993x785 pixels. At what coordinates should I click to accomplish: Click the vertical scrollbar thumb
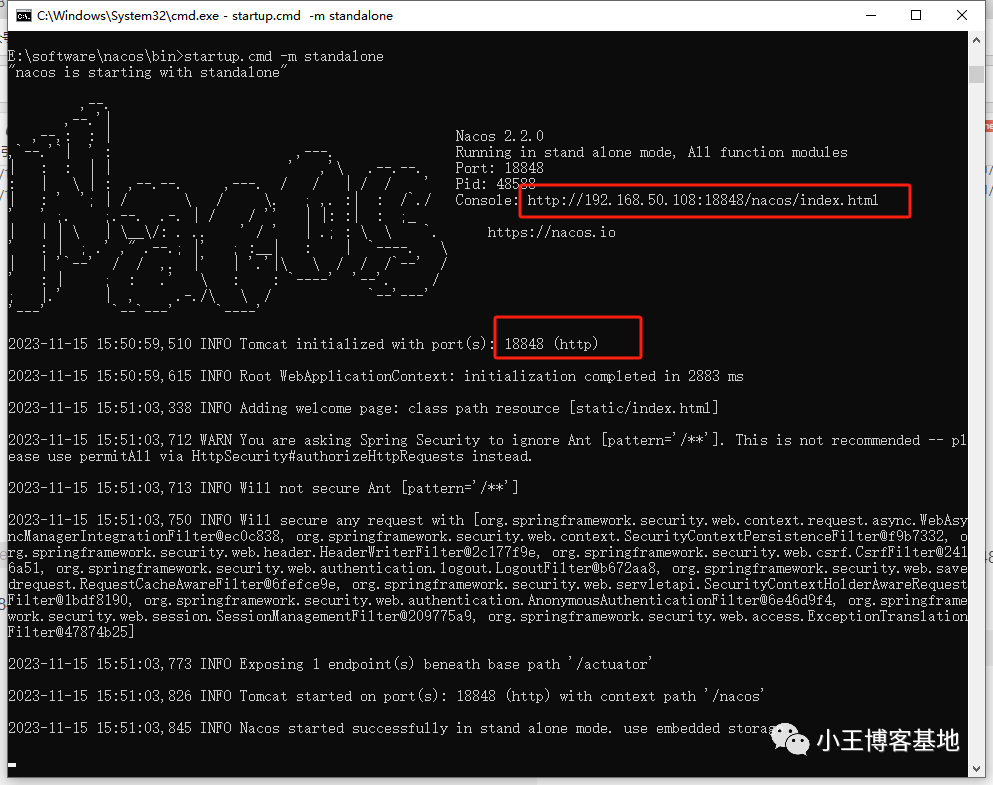(x=976, y=74)
